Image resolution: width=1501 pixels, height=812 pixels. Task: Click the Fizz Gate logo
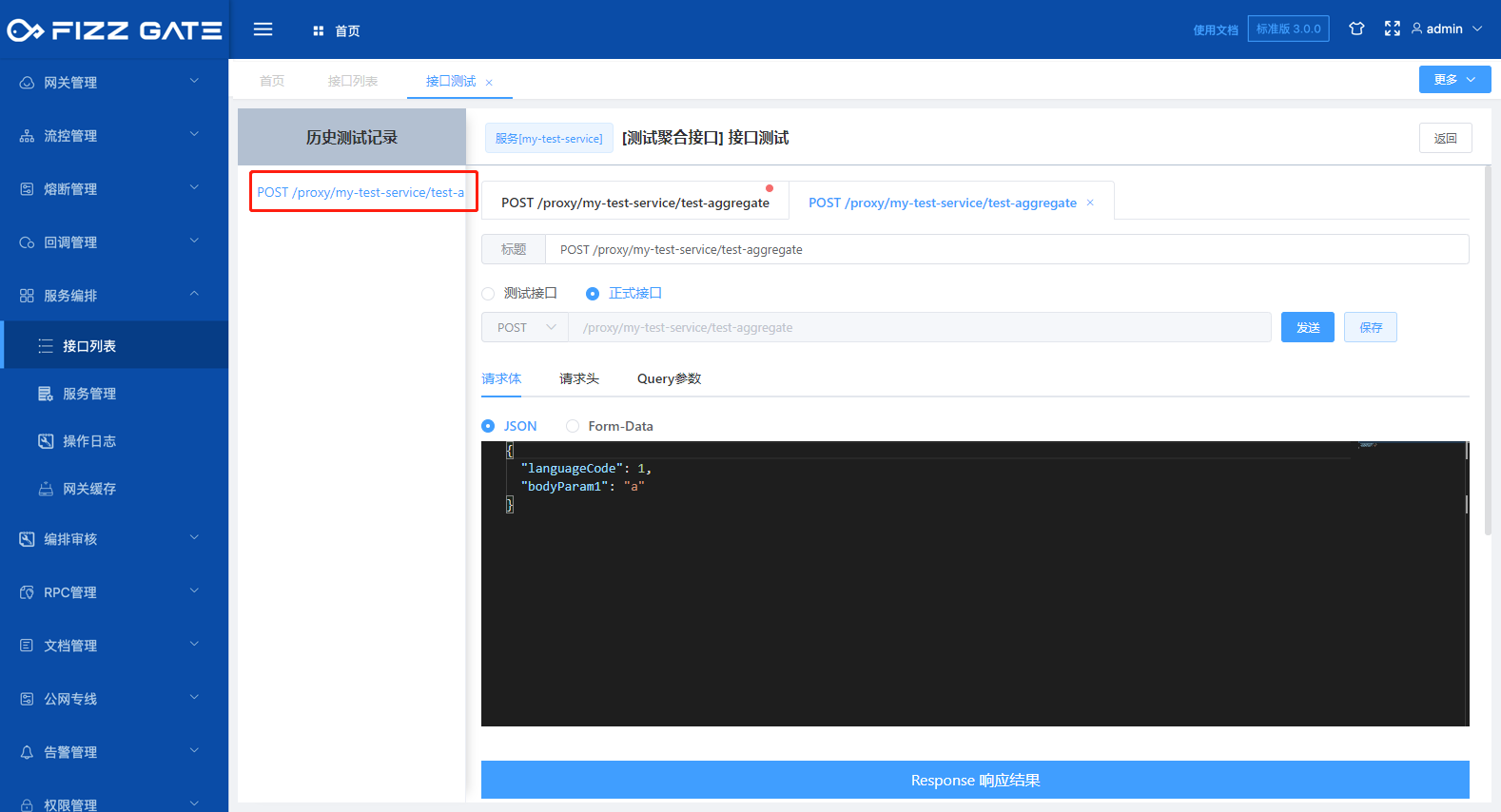click(x=114, y=30)
